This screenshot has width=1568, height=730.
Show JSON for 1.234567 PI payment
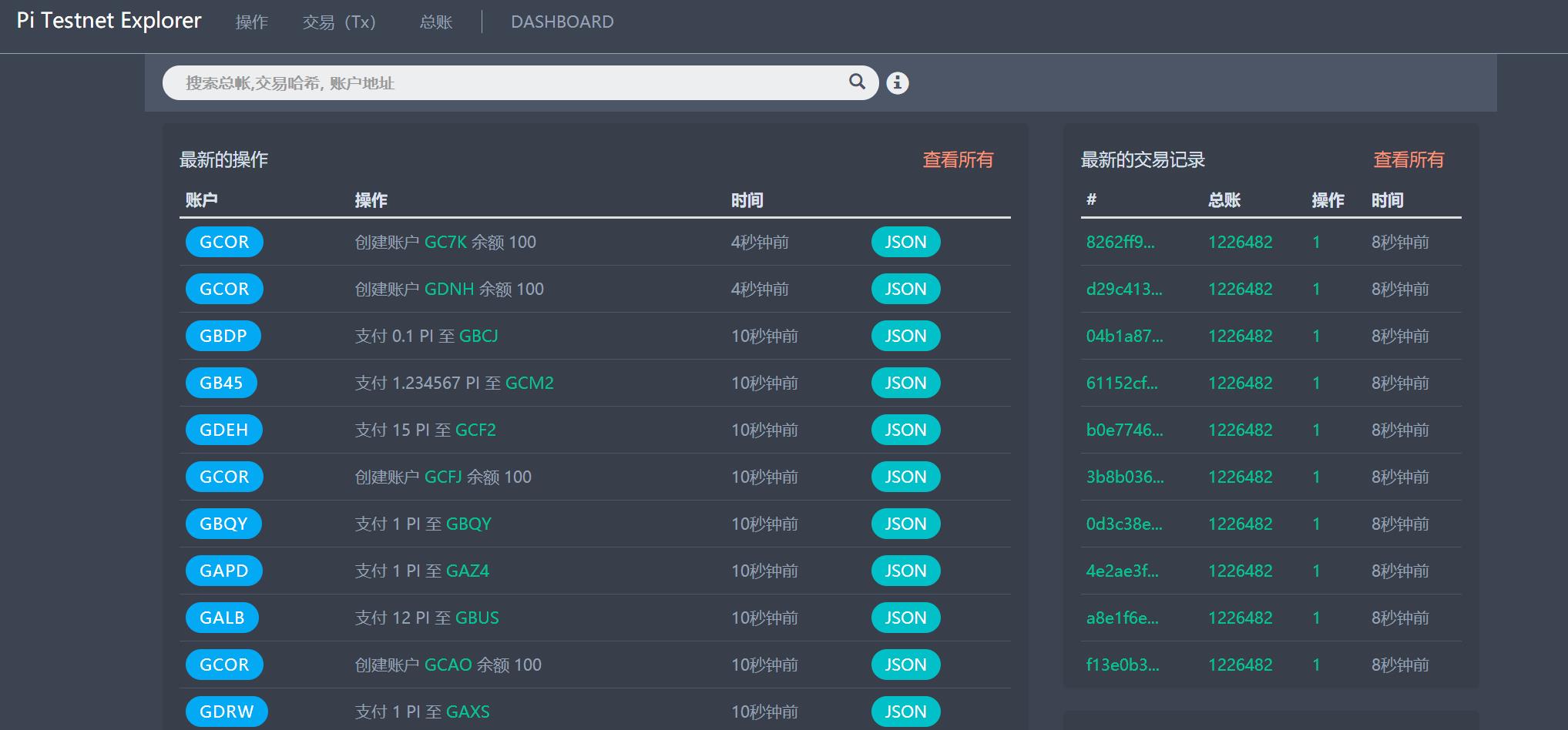pyautogui.click(x=905, y=383)
